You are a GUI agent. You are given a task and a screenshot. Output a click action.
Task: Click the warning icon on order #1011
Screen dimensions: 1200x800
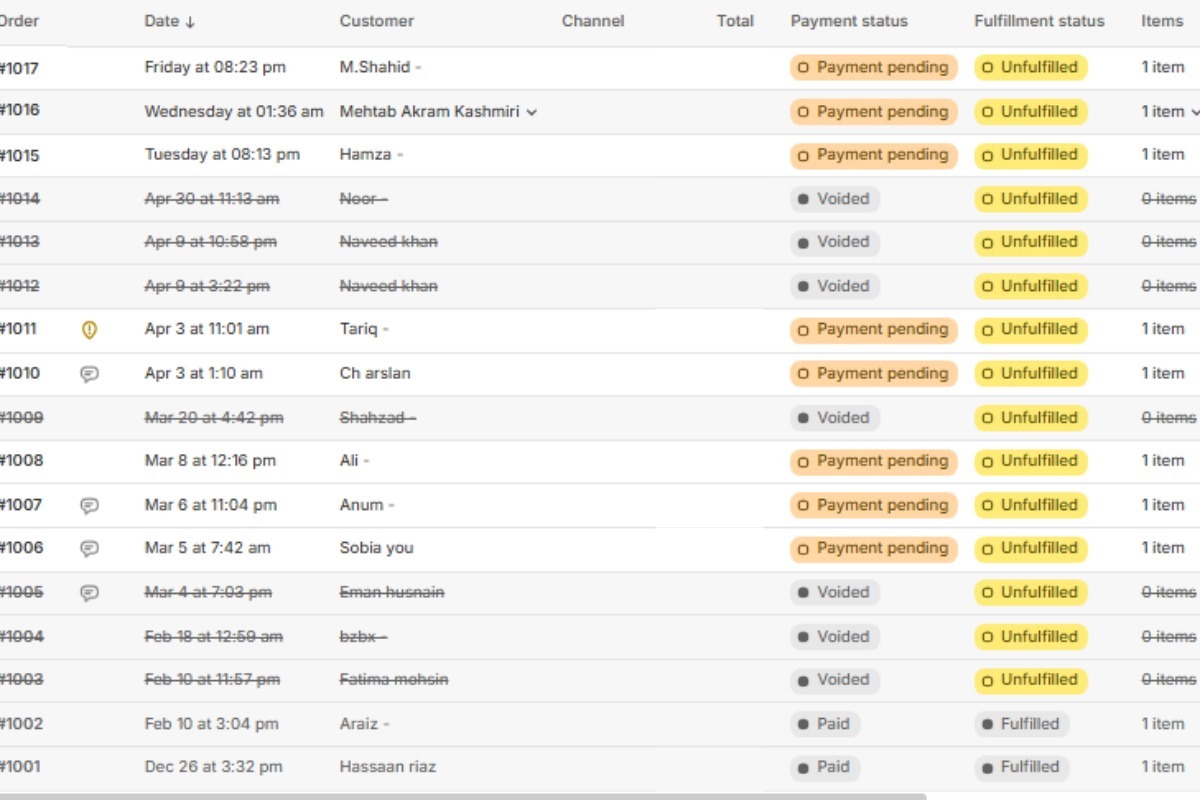[89, 329]
